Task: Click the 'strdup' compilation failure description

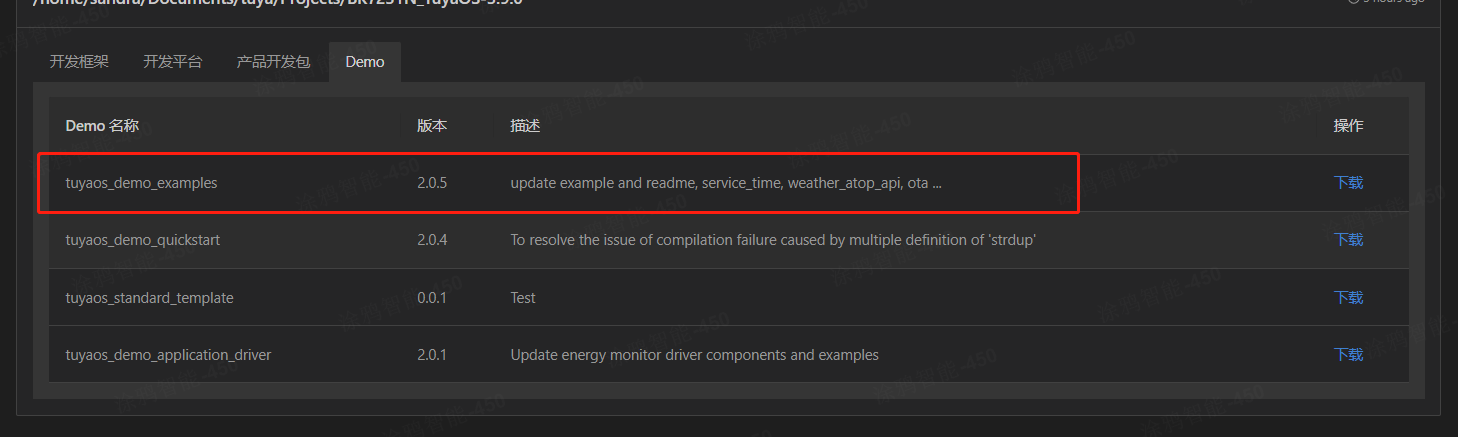Action: [x=772, y=240]
